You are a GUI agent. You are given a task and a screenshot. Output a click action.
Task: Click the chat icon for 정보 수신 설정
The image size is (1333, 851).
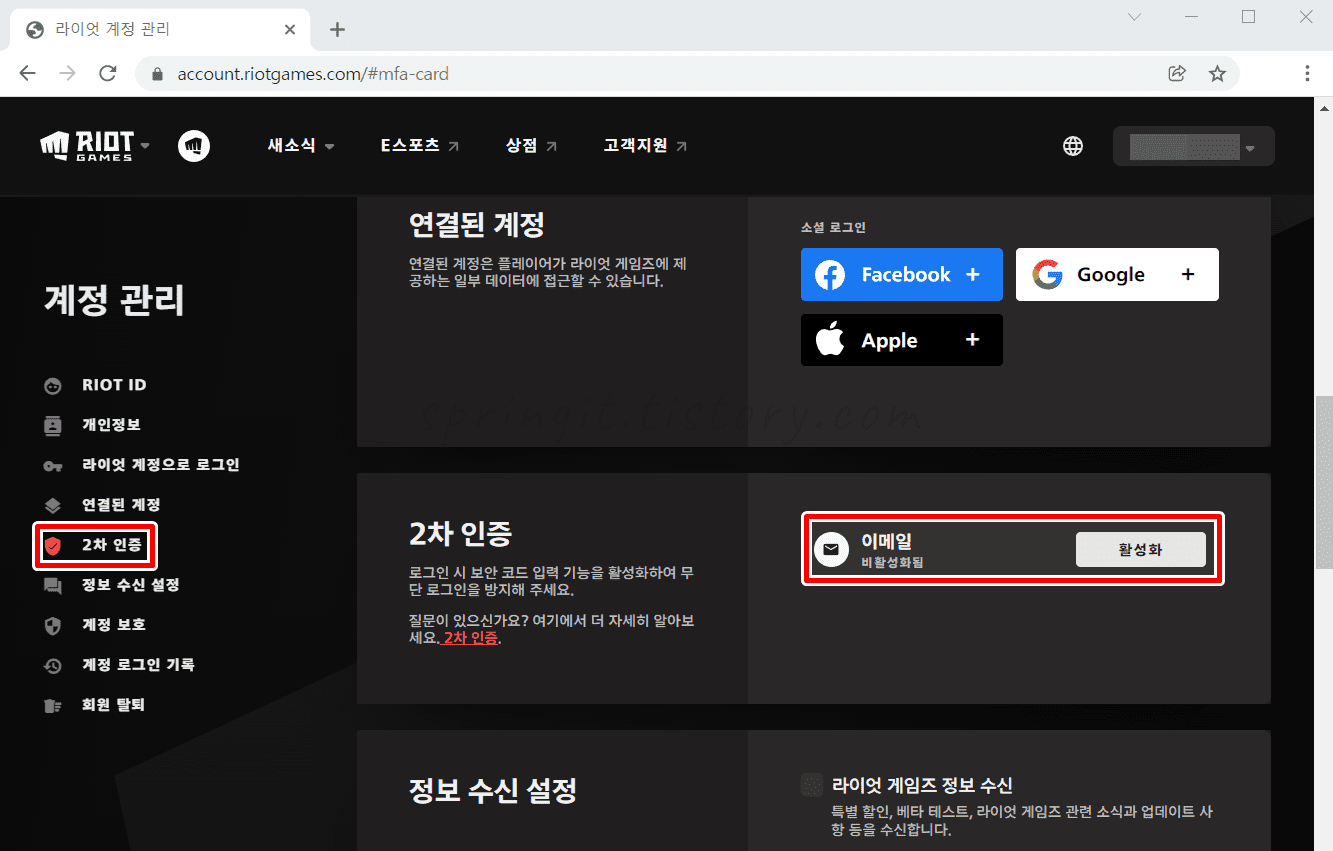click(x=53, y=586)
